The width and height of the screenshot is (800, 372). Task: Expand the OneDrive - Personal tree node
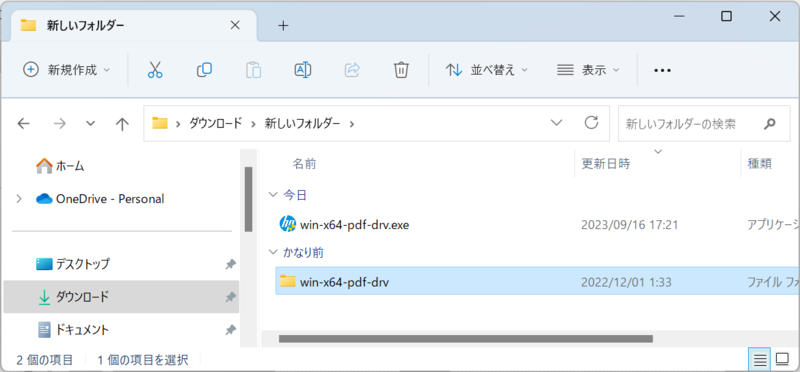(19, 199)
